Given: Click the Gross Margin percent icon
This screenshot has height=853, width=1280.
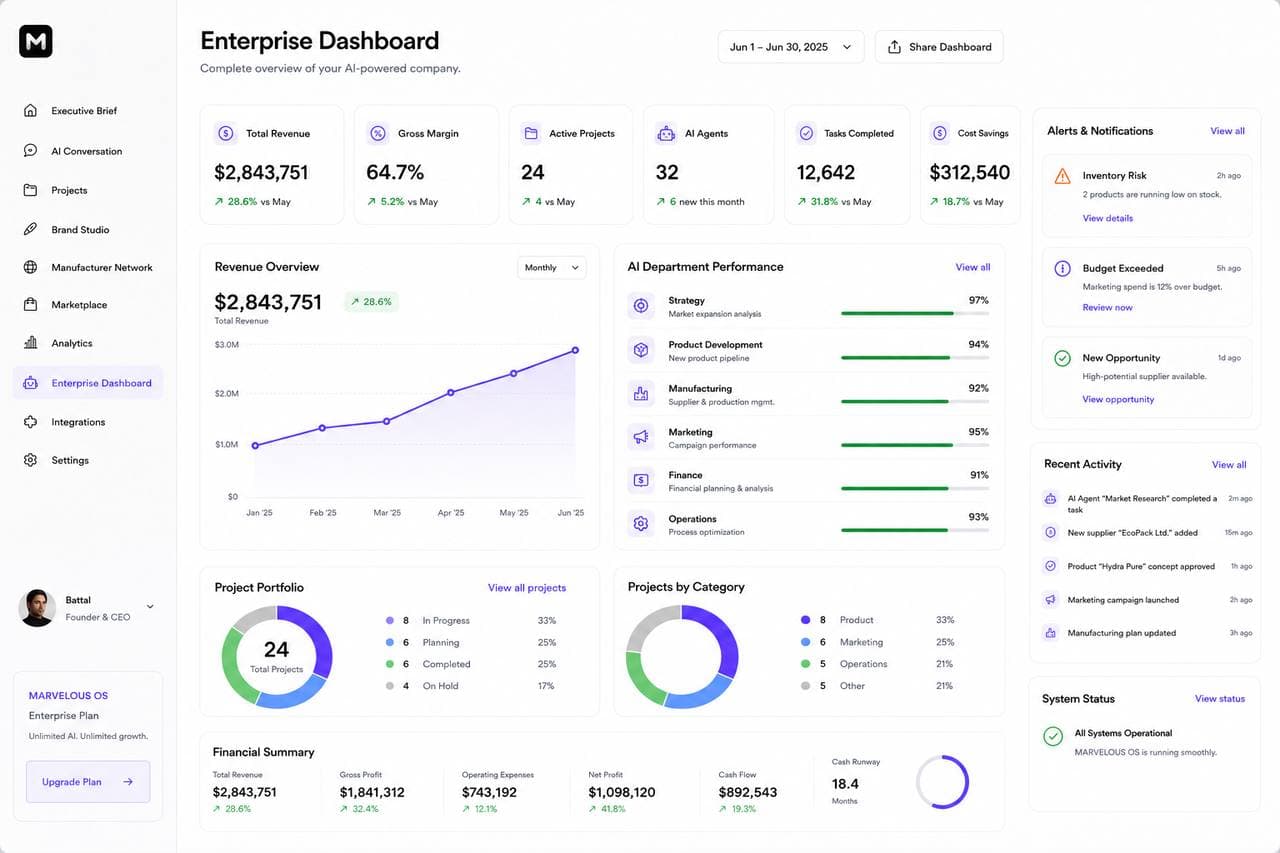Looking at the screenshot, I should (x=377, y=133).
